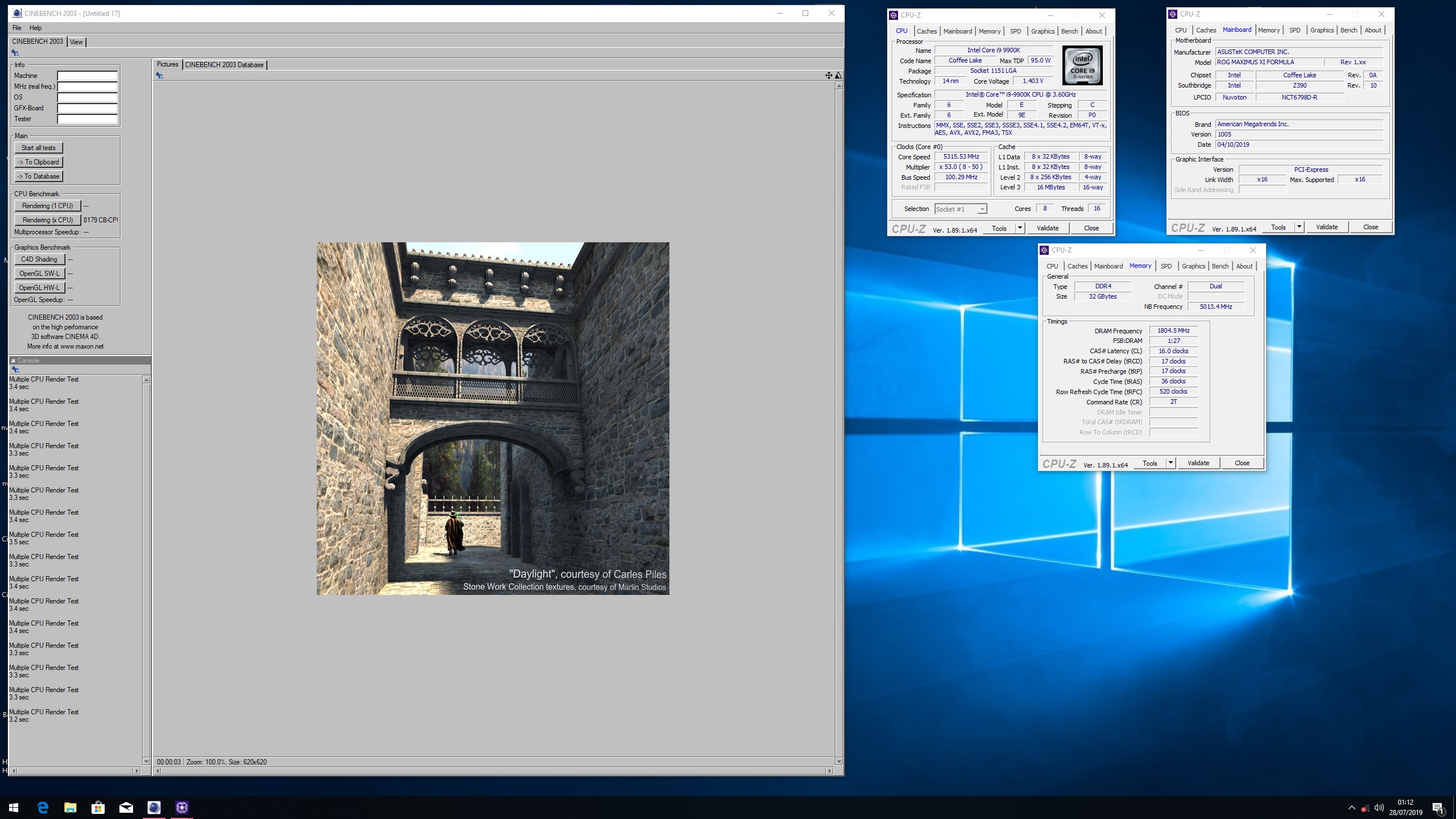Click Start all tests button
This screenshot has height=819, width=1456.
point(39,148)
